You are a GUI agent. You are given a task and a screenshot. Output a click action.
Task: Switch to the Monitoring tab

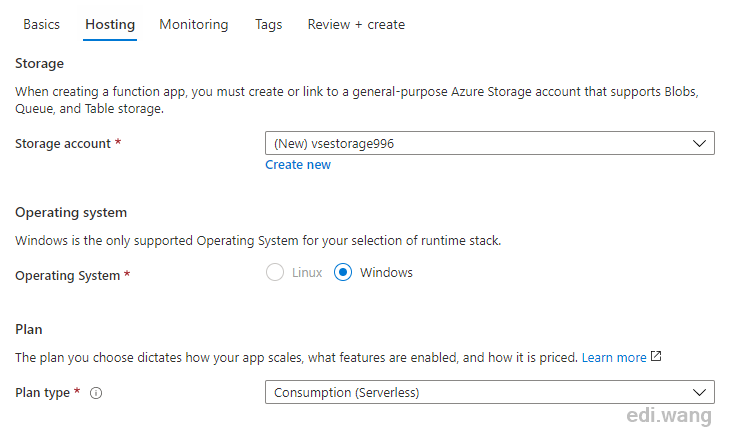pyautogui.click(x=194, y=24)
